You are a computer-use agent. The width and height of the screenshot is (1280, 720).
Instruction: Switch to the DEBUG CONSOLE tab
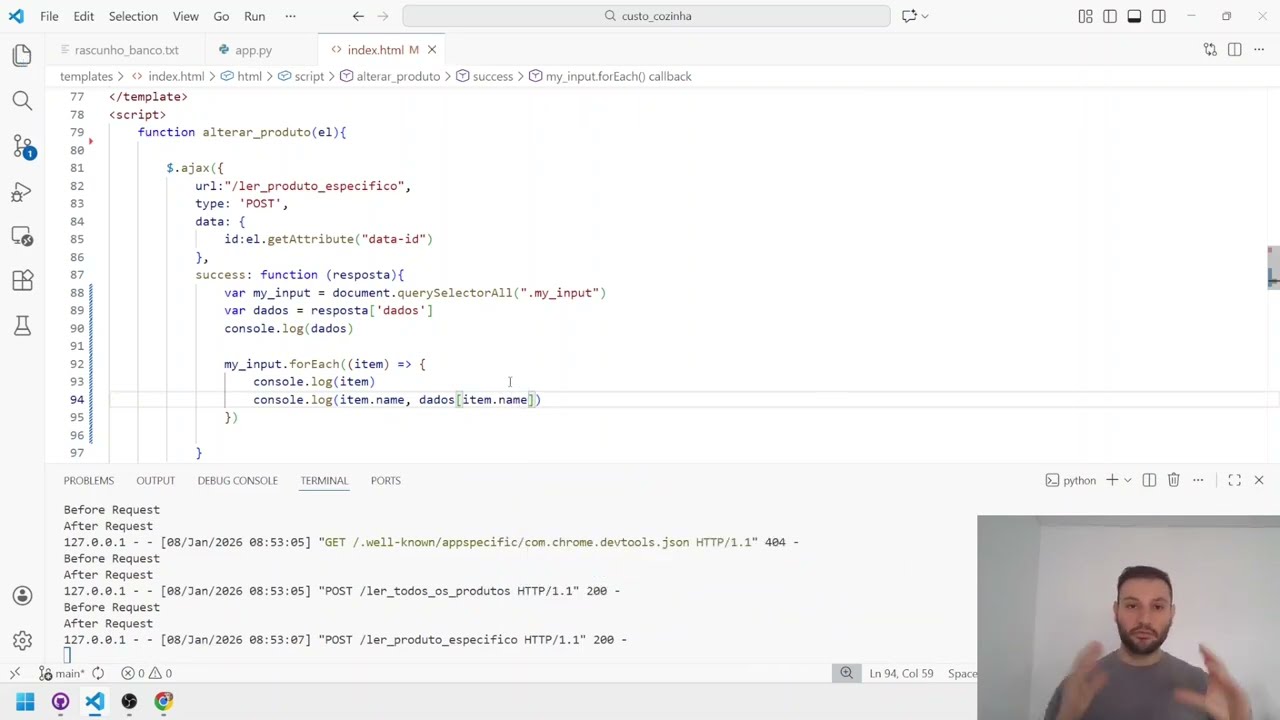tap(237, 480)
